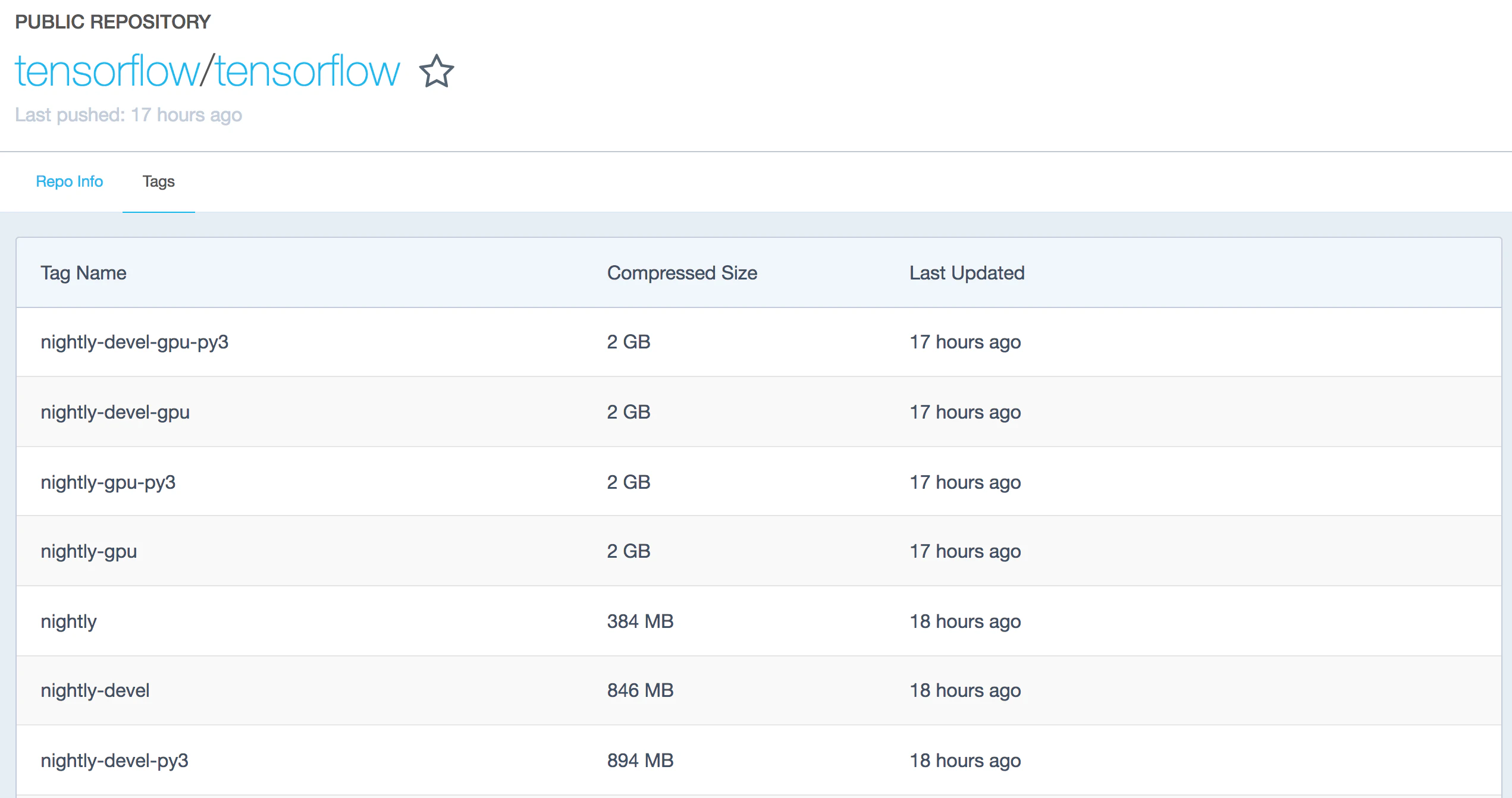Viewport: 1512px width, 798px height.
Task: Click the PUBLIC REPOSITORY label
Action: click(x=113, y=22)
